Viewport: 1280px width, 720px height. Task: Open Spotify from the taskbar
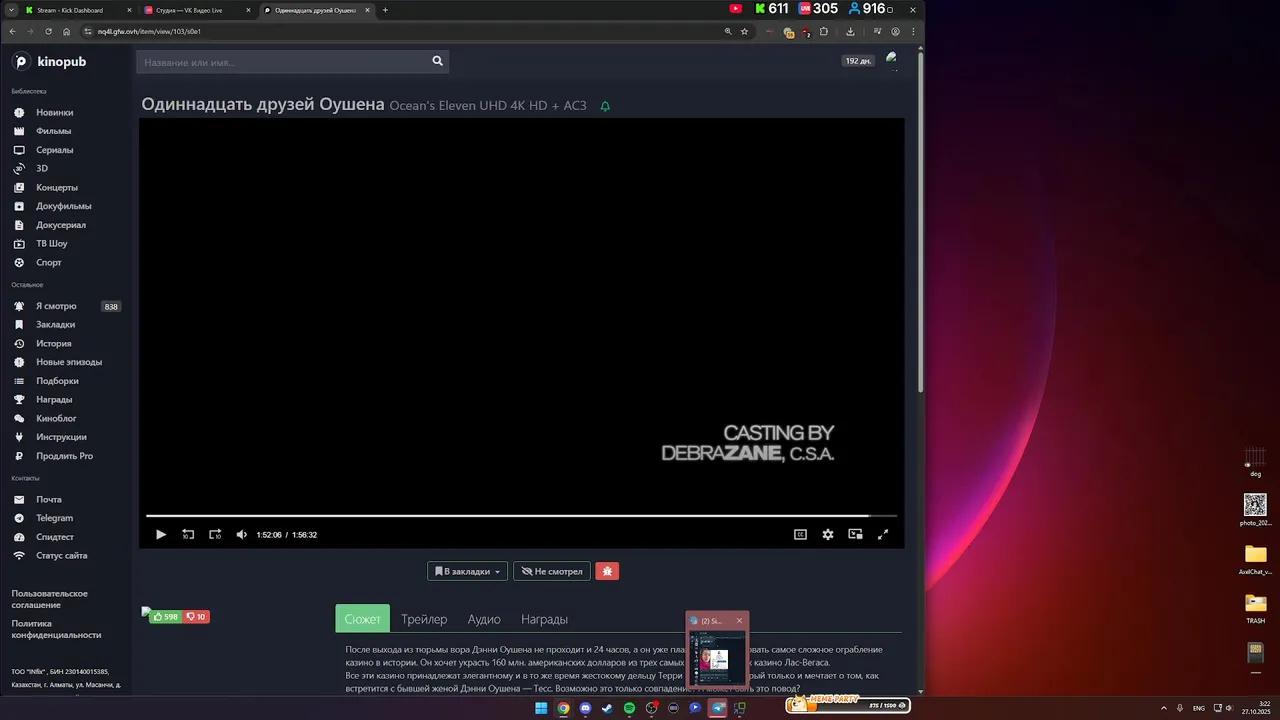tap(629, 708)
